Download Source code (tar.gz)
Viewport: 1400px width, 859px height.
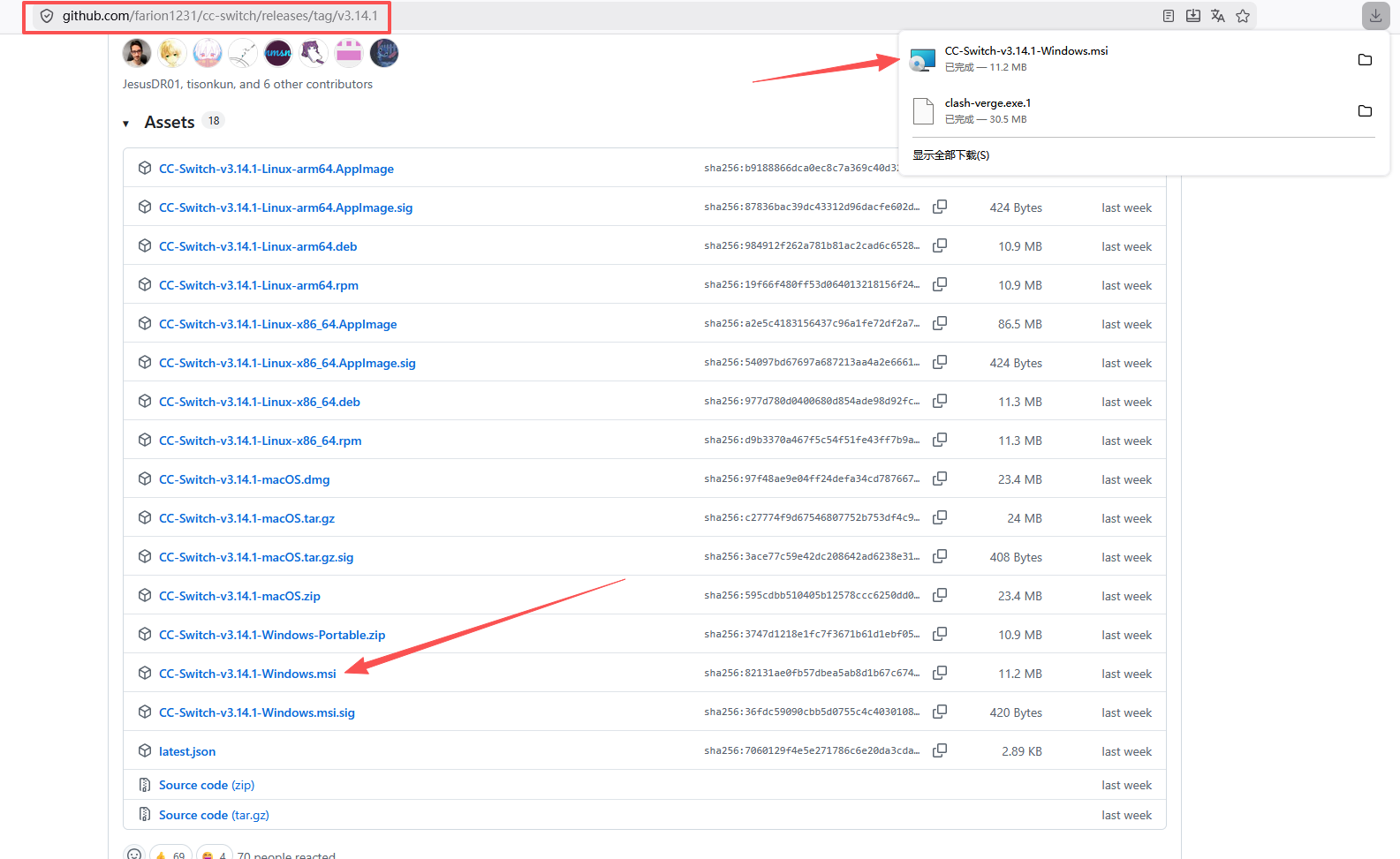[214, 815]
